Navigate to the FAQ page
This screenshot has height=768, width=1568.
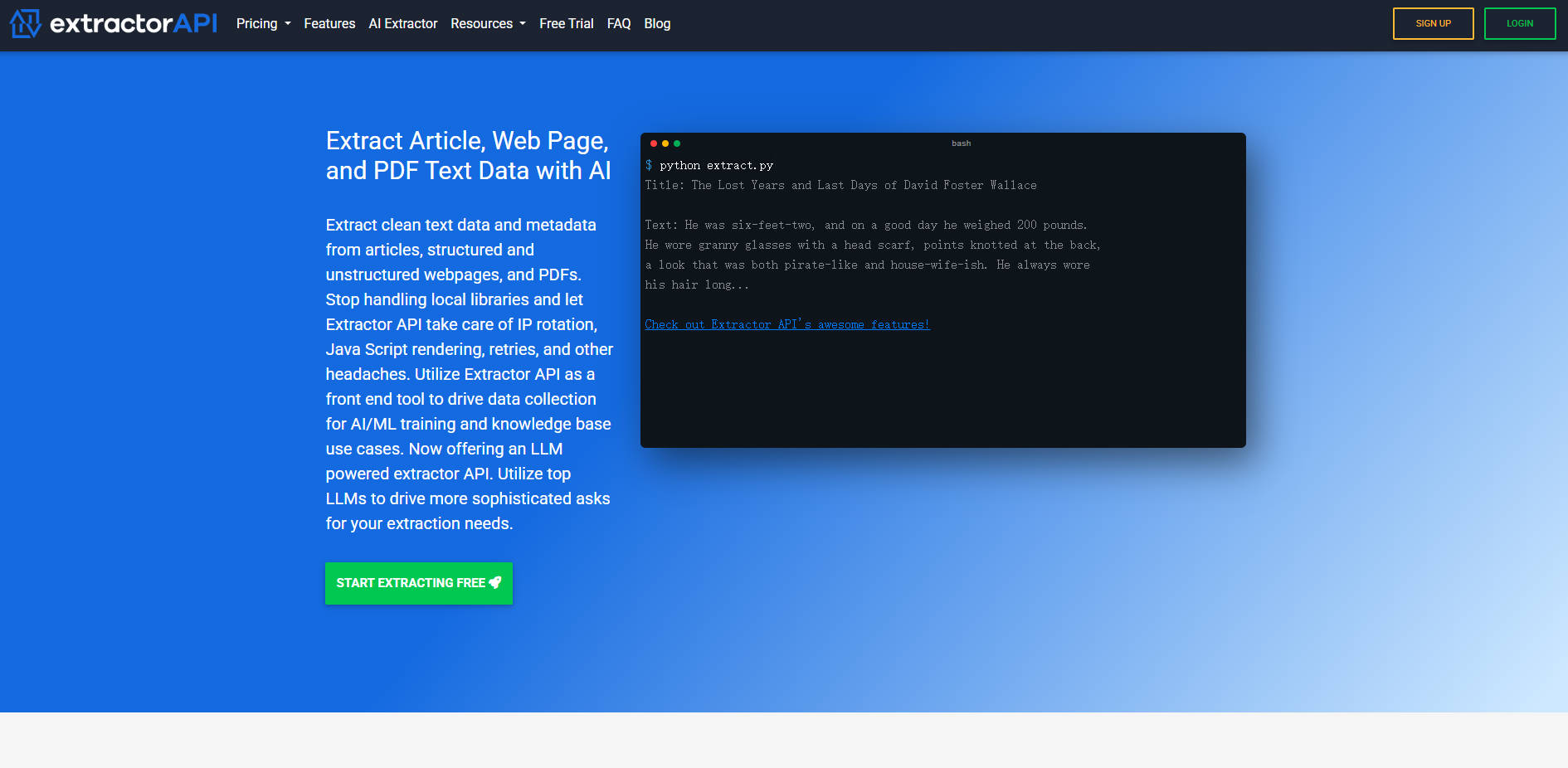point(618,23)
